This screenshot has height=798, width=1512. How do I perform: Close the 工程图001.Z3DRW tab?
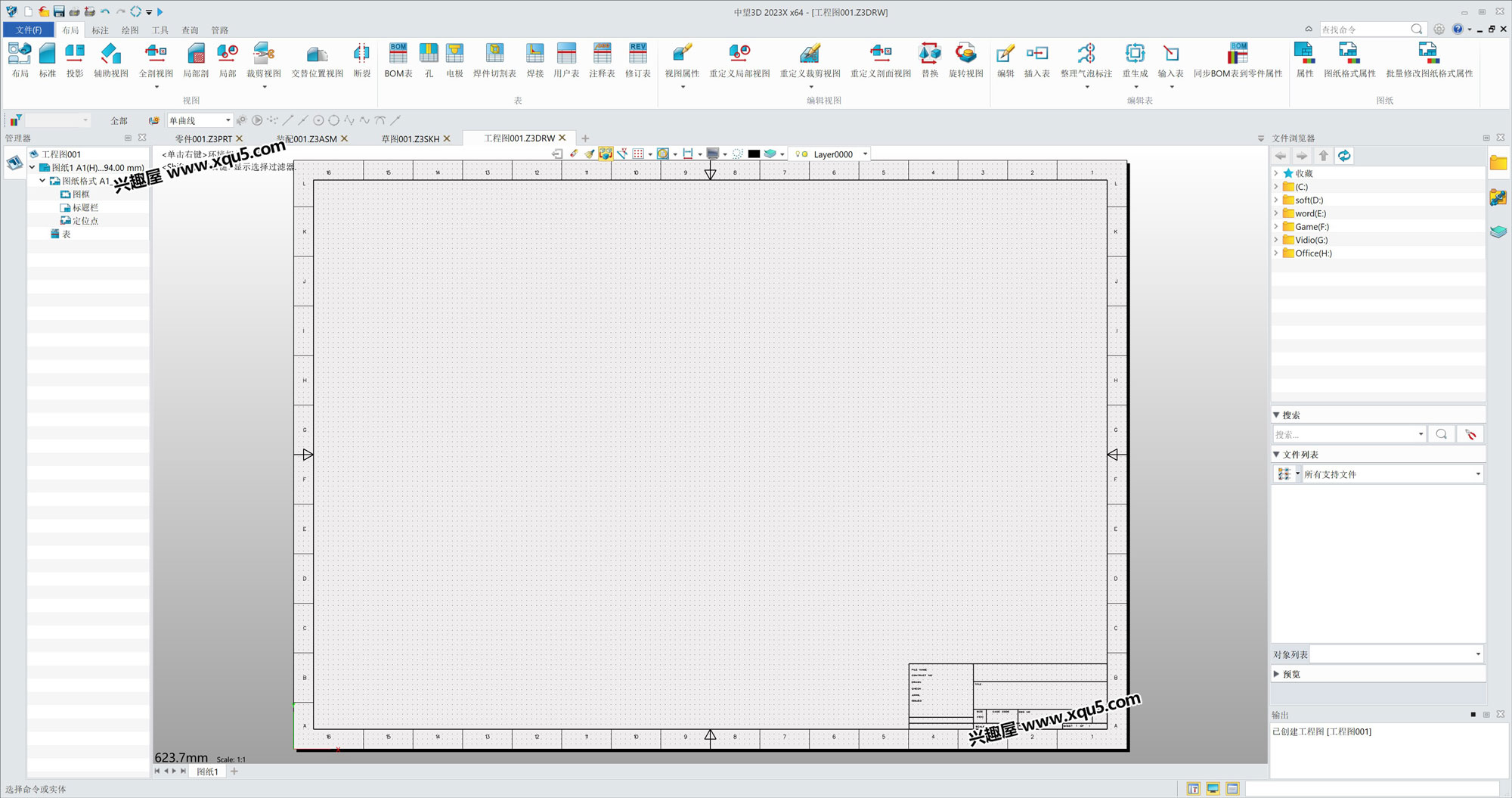pos(562,138)
